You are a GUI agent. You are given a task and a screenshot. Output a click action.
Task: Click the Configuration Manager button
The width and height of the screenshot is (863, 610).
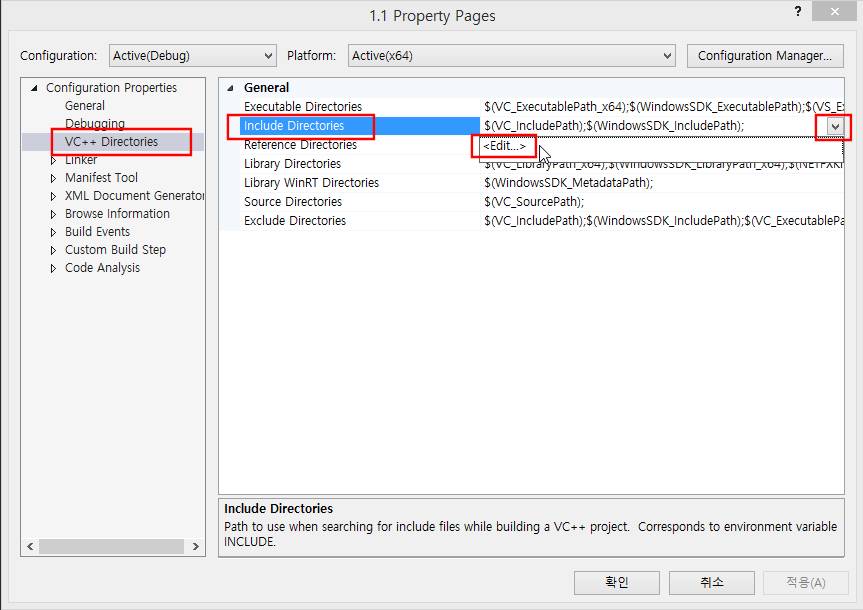pyautogui.click(x=764, y=56)
